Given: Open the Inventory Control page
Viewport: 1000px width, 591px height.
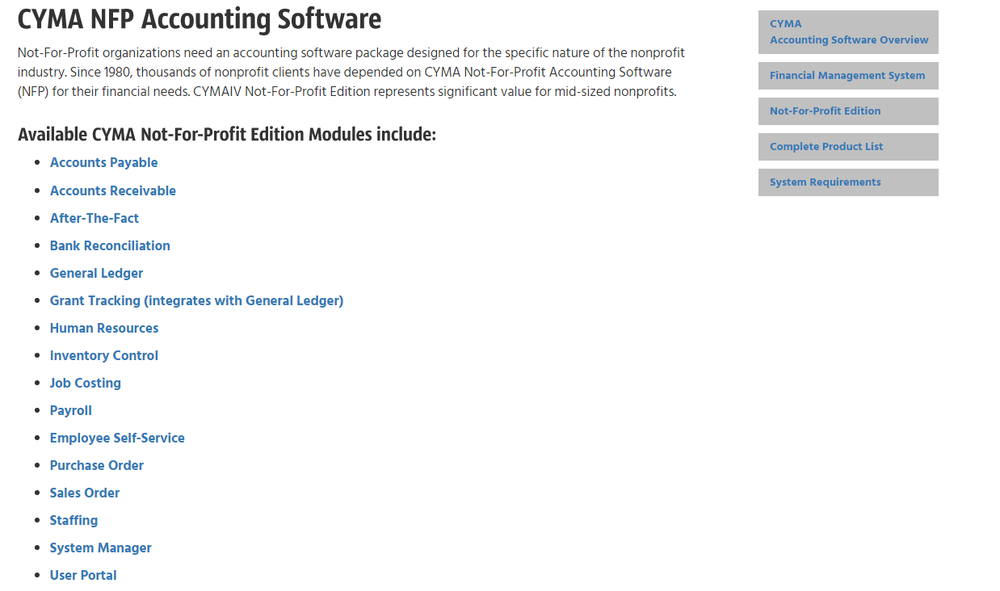Looking at the screenshot, I should (x=104, y=355).
